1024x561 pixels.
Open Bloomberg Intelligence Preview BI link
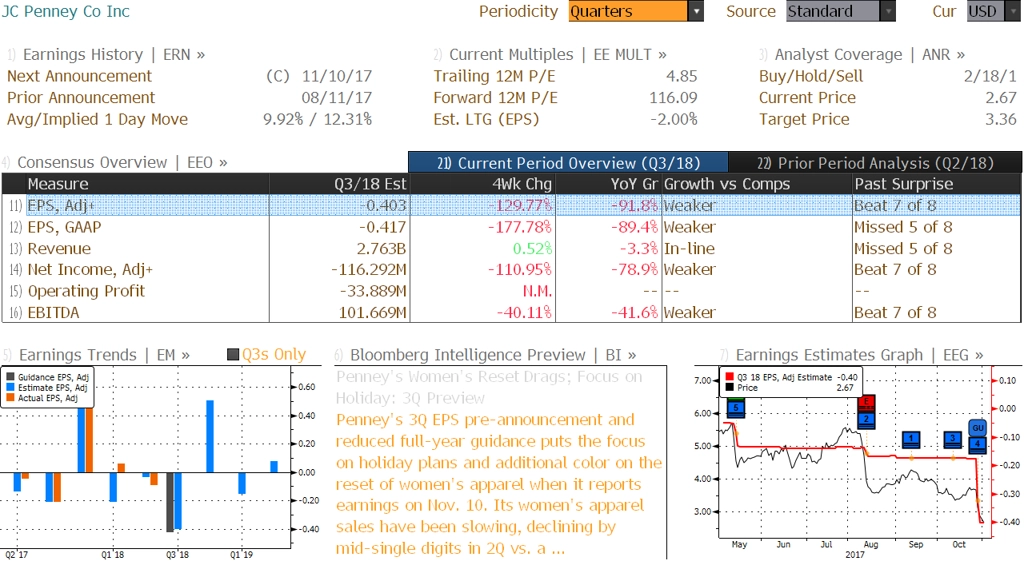point(493,355)
